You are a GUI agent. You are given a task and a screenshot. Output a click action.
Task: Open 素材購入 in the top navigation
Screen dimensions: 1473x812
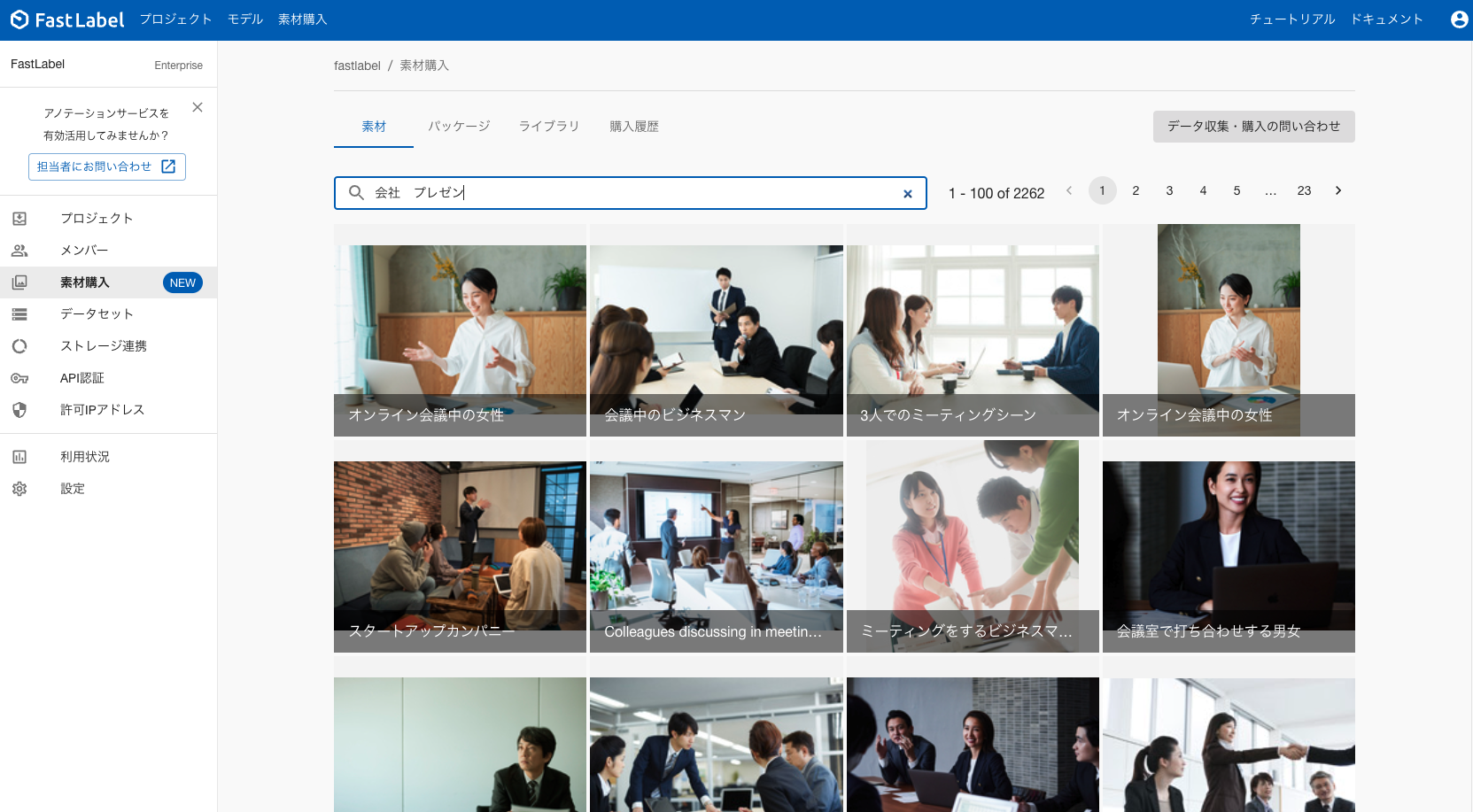tap(303, 19)
